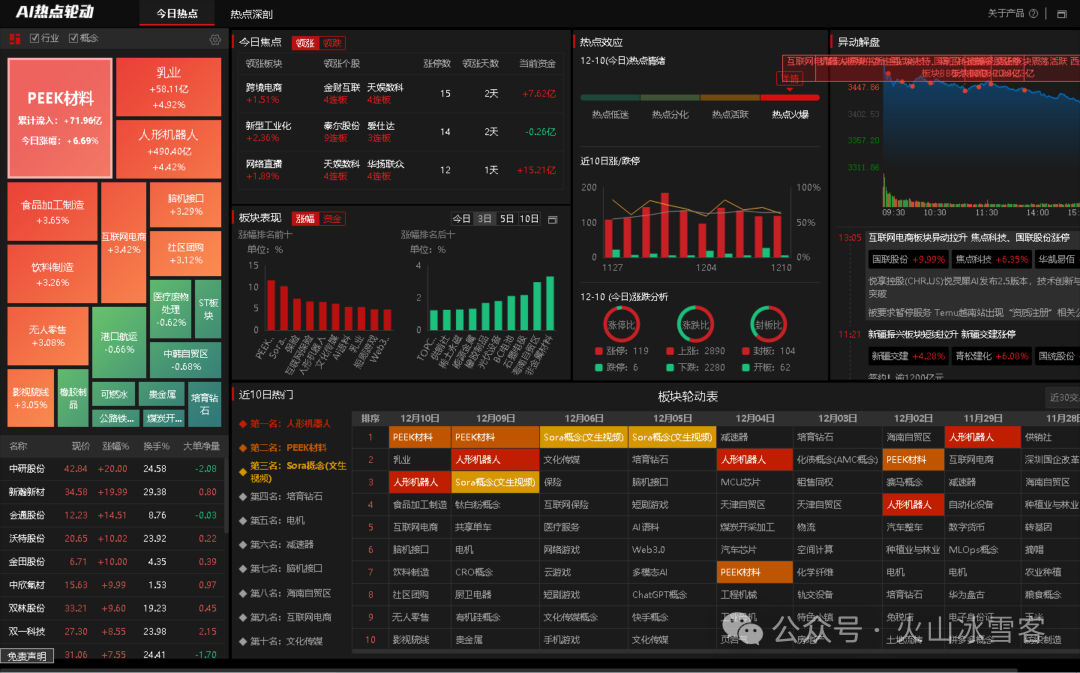
Task: Click the 大单净量 column header
Action: tap(201, 446)
